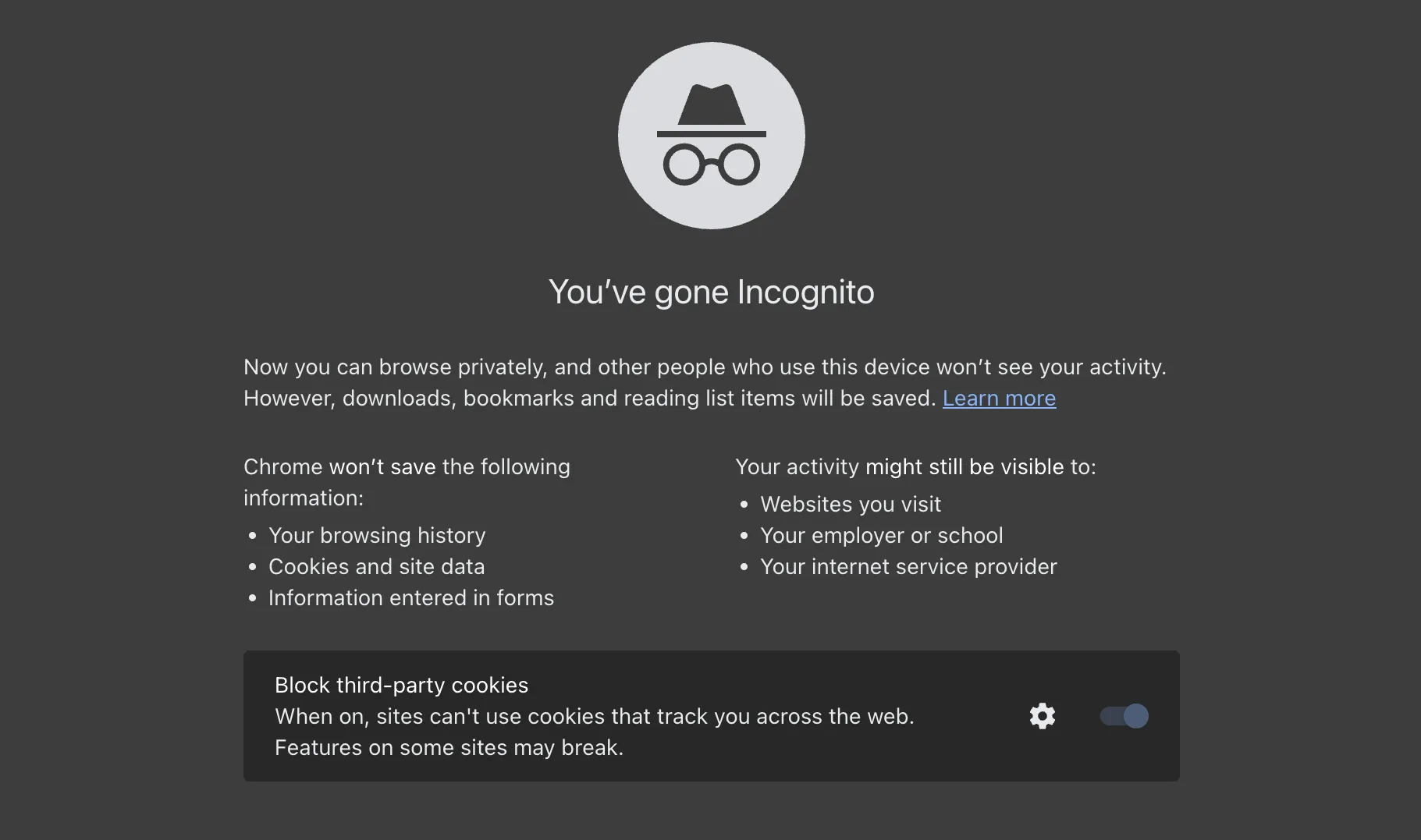Click the 'Cookies and site data' list entry

tap(377, 566)
